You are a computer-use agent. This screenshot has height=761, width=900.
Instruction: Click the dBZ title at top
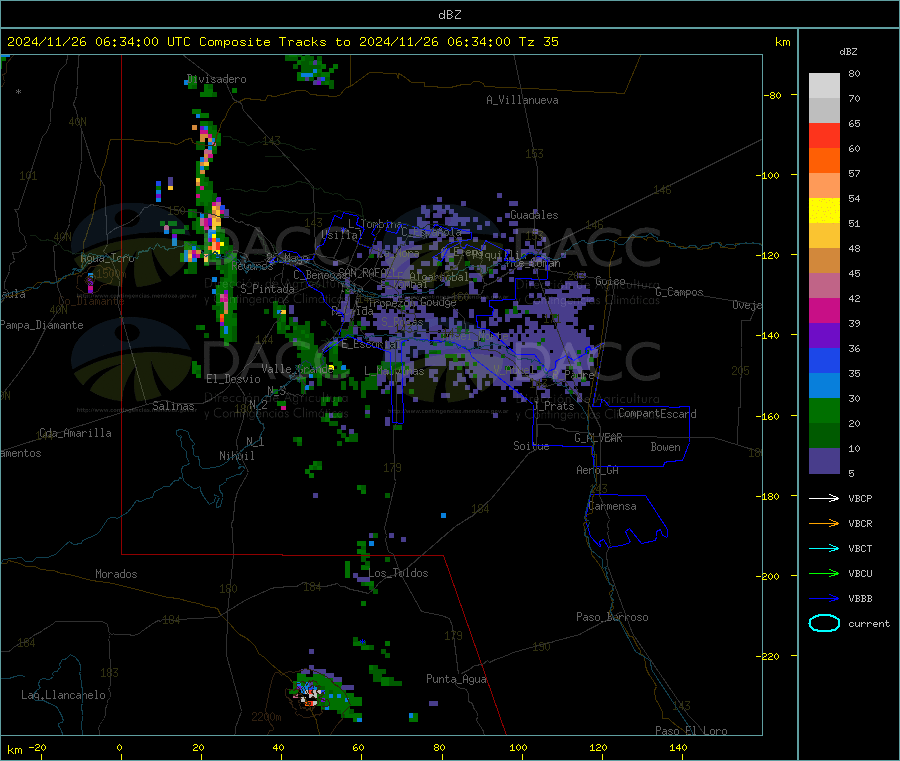pyautogui.click(x=449, y=15)
